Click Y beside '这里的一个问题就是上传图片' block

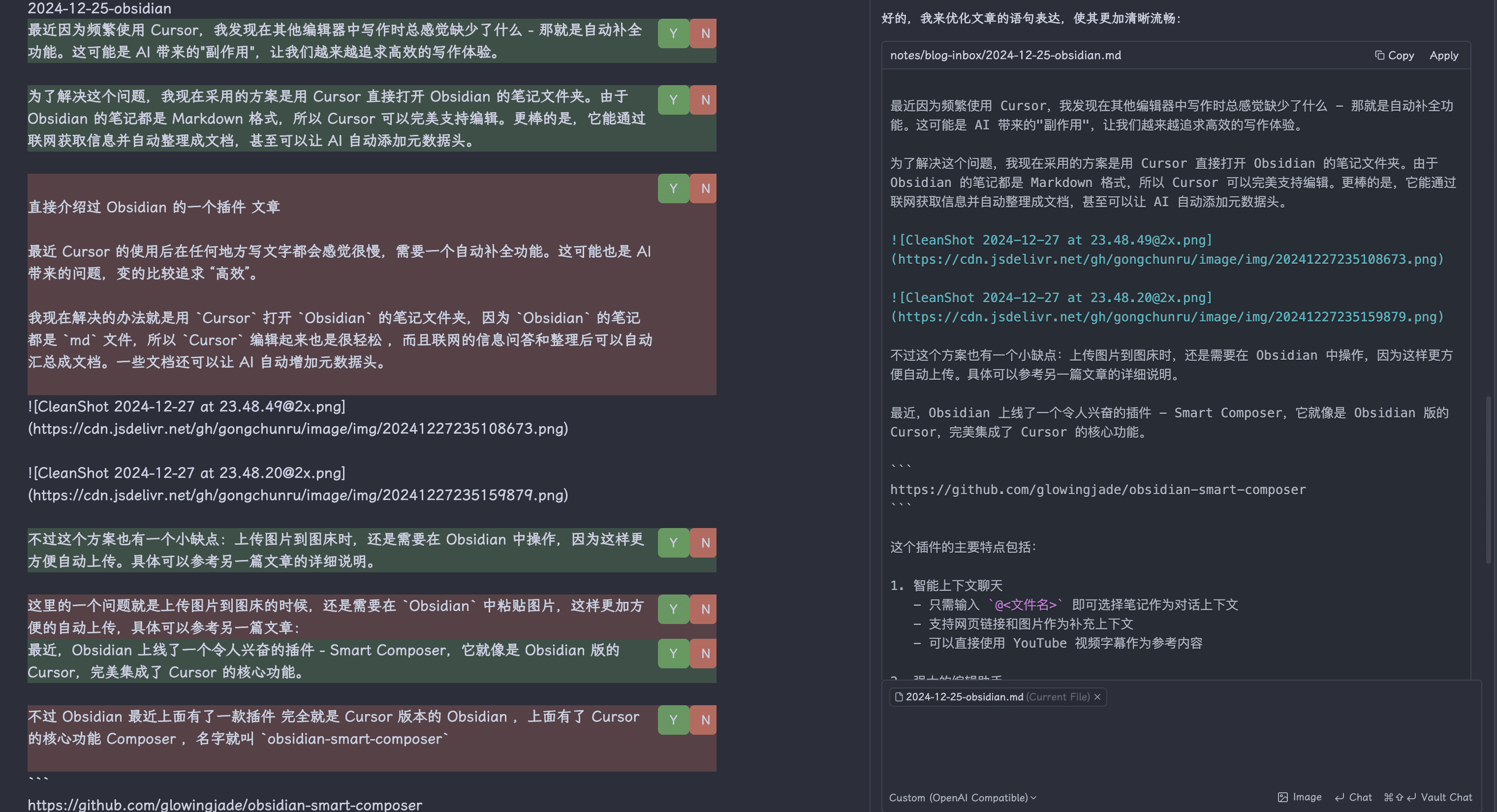[x=674, y=609]
